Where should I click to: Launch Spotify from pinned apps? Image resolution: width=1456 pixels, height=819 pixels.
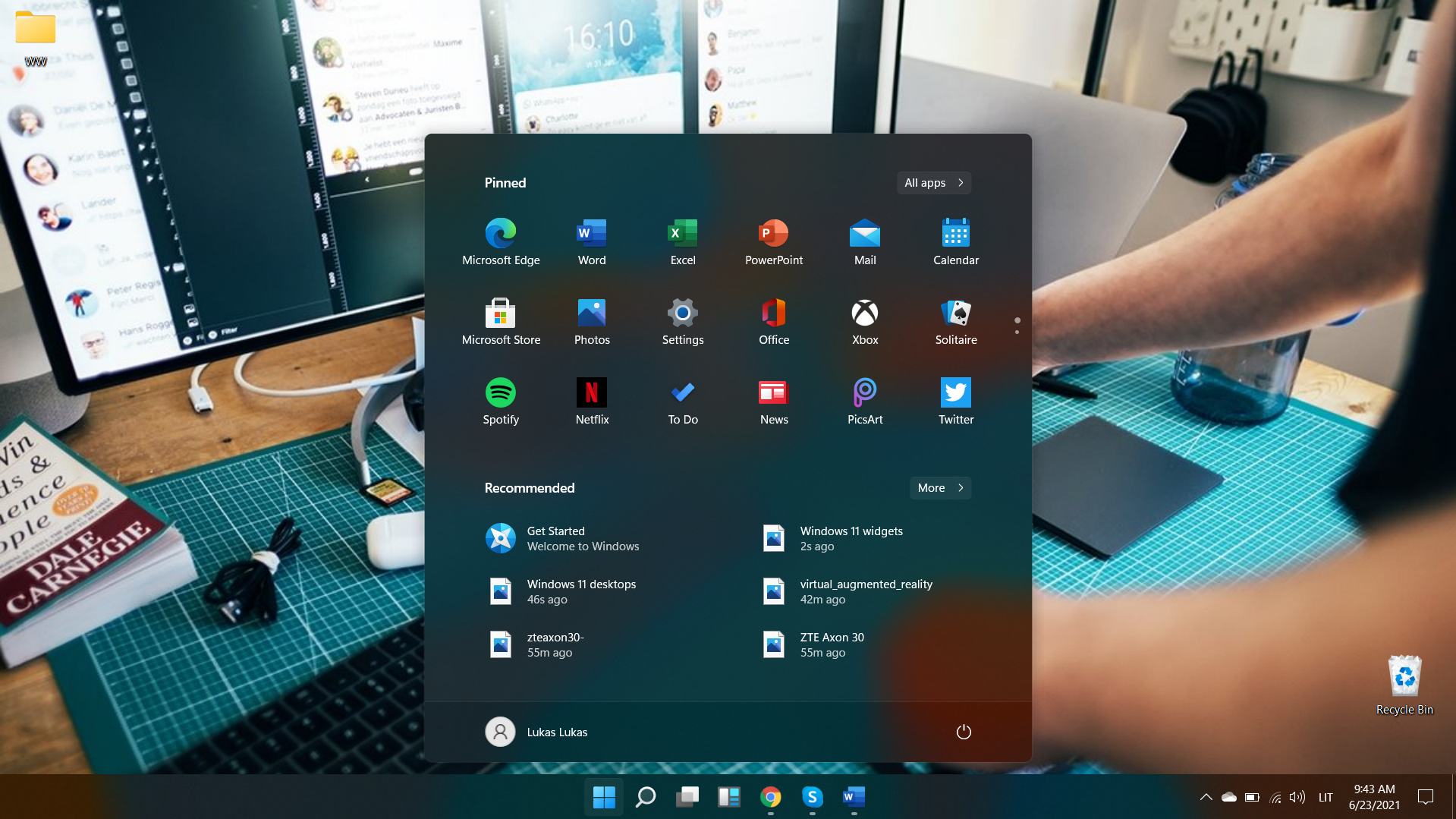pyautogui.click(x=501, y=402)
